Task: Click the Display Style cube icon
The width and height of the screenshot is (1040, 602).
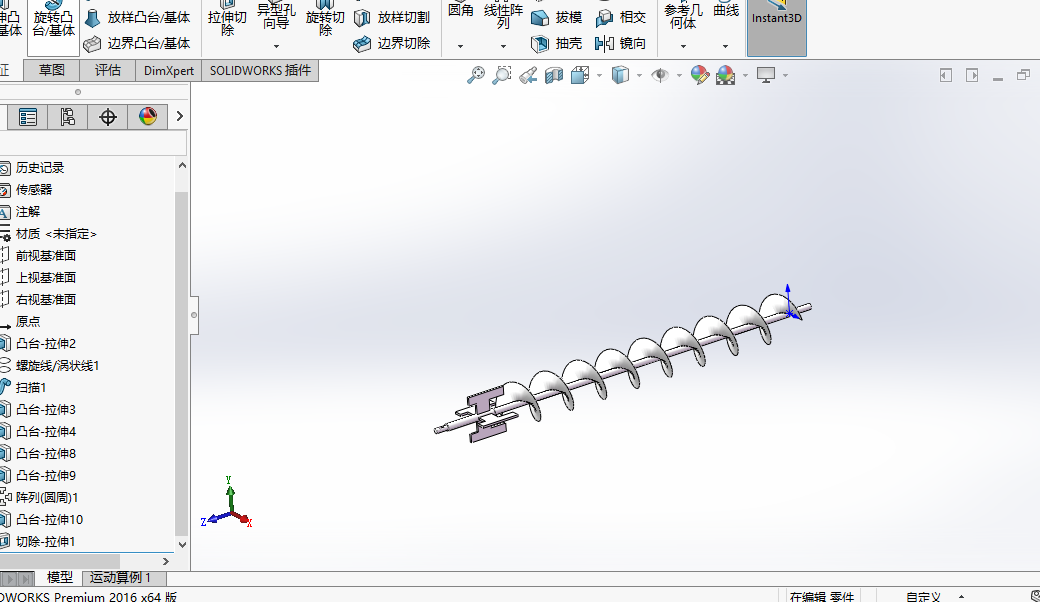Action: pos(620,75)
